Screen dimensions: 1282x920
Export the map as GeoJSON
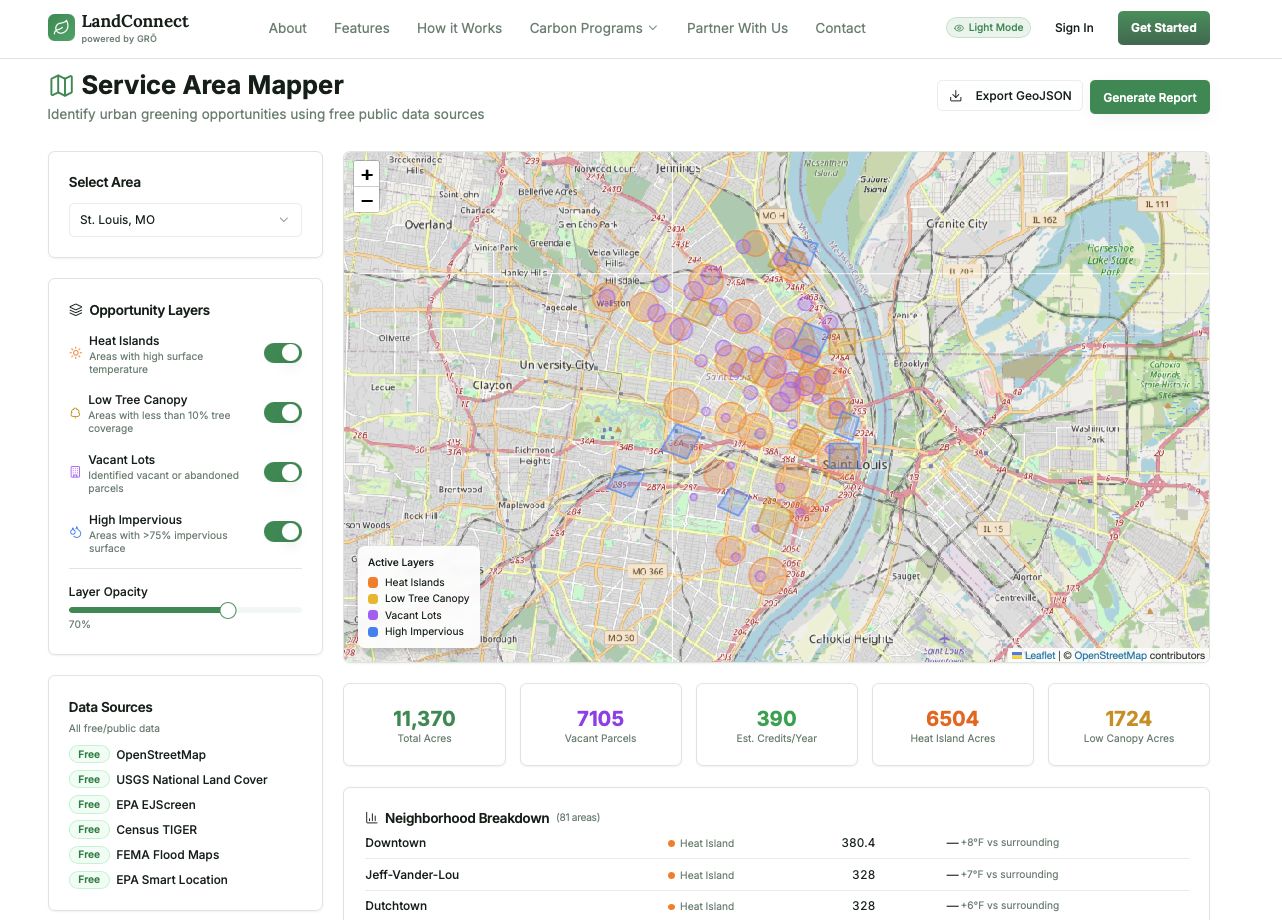point(1010,96)
